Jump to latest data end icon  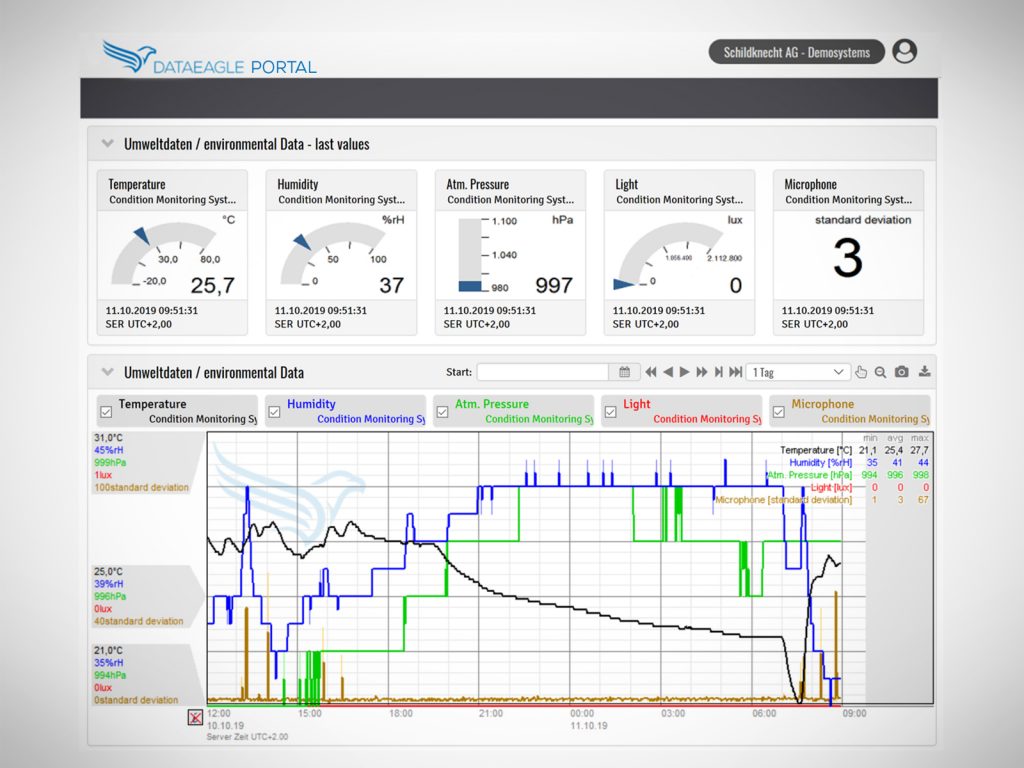736,372
